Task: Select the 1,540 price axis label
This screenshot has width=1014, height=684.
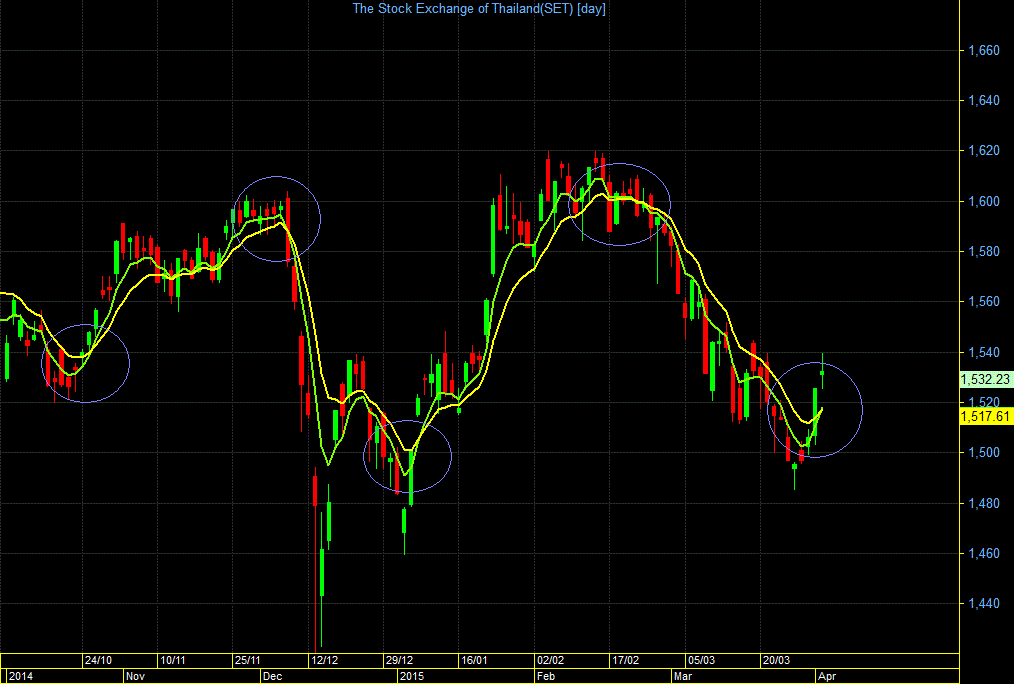Action: [984, 352]
